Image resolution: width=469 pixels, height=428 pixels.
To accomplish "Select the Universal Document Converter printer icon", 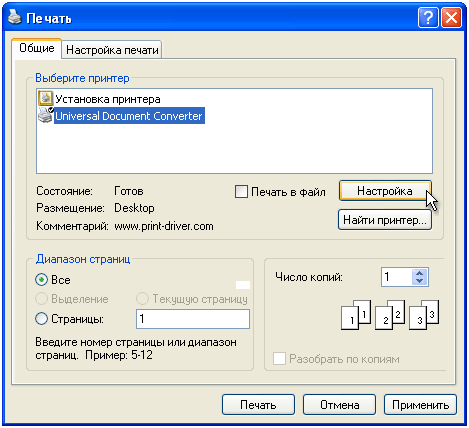I will pyautogui.click(x=45, y=115).
